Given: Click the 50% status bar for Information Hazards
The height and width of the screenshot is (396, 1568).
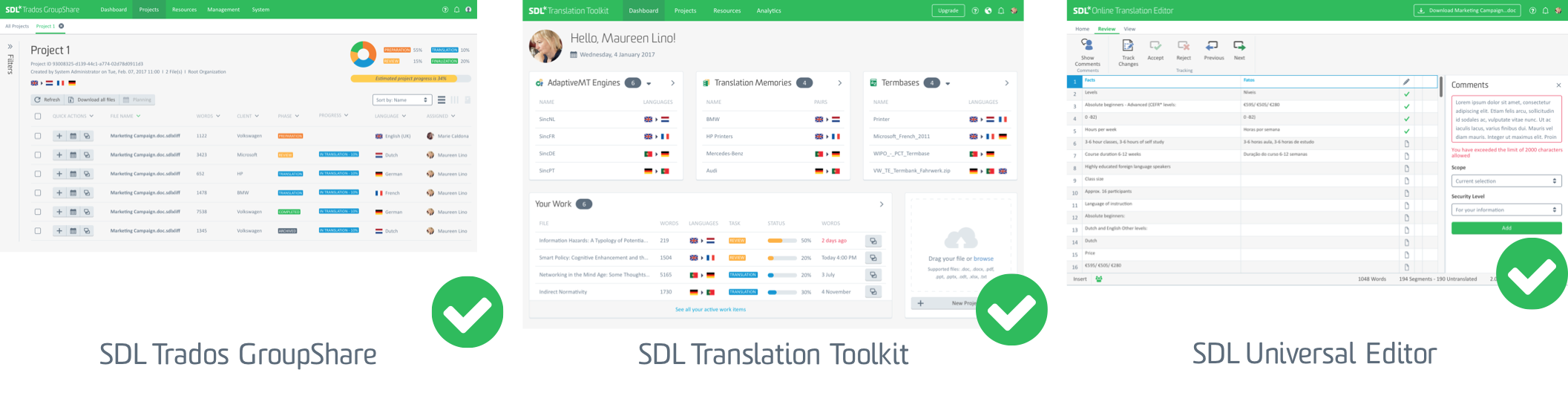Looking at the screenshot, I should (x=782, y=241).
